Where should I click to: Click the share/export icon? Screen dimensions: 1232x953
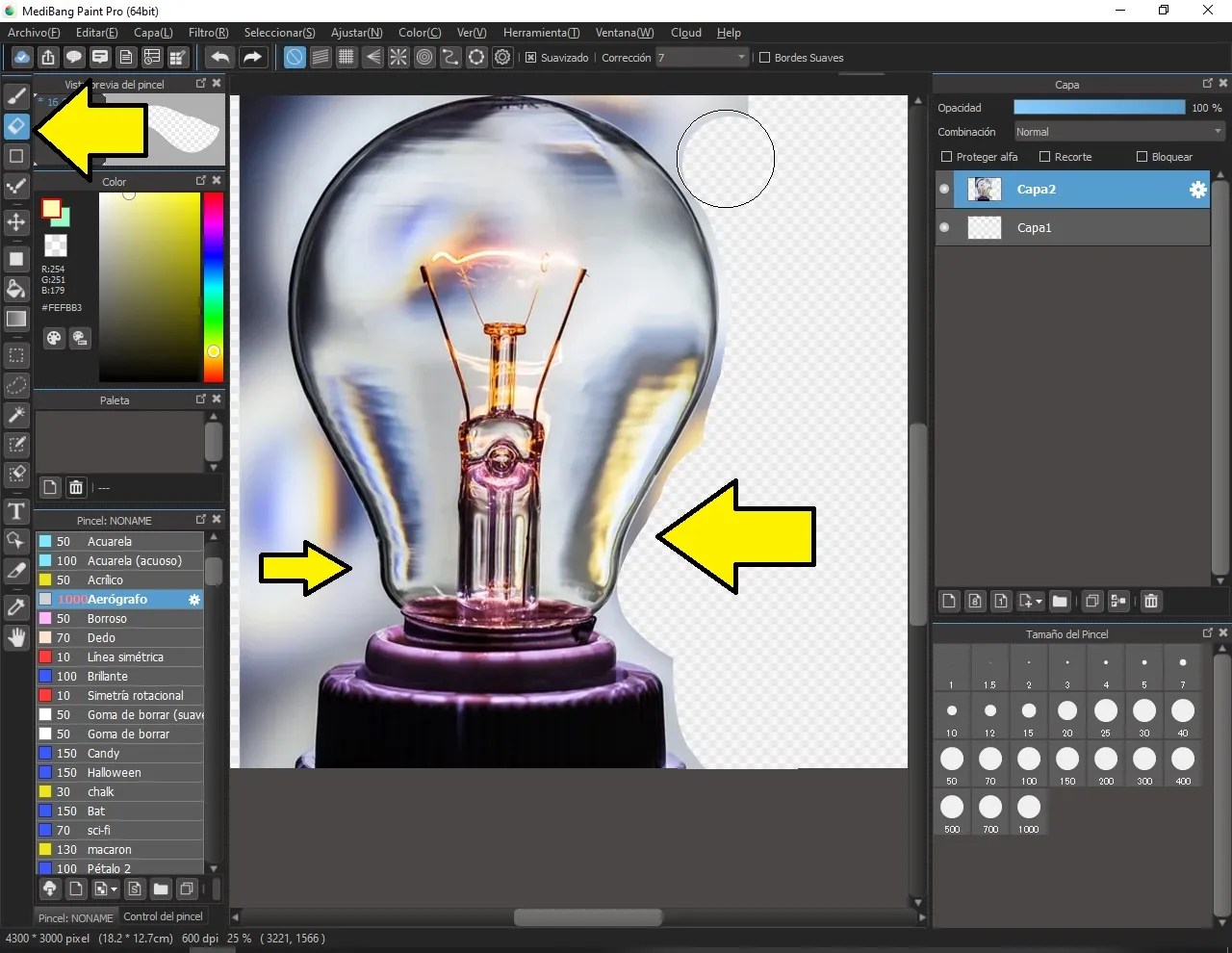coord(48,57)
